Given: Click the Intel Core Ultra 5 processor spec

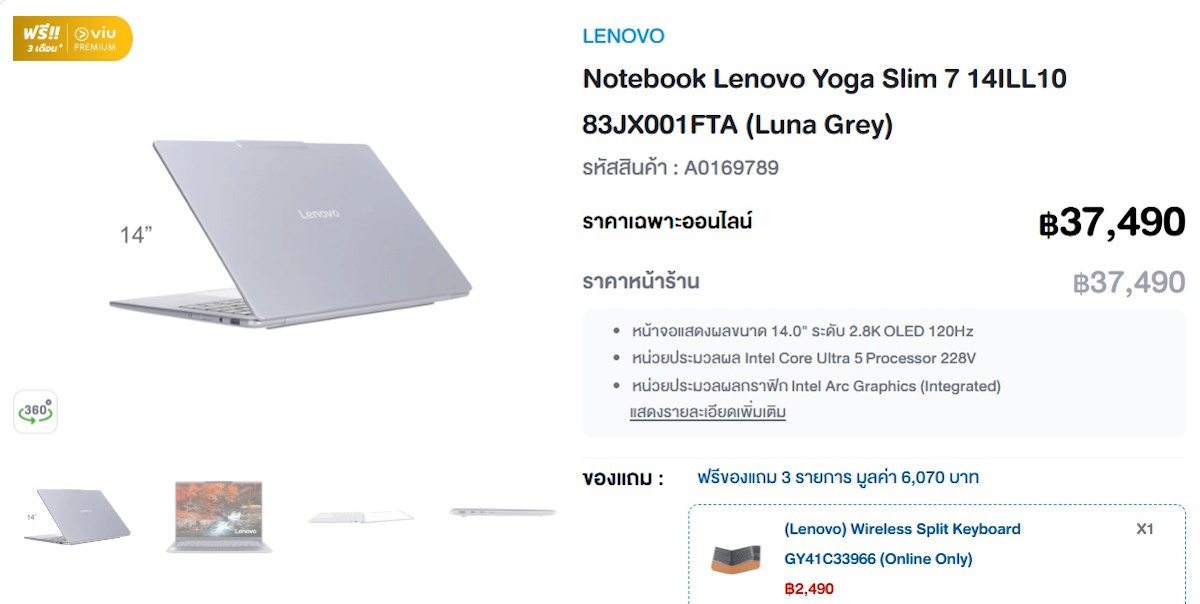Looking at the screenshot, I should click(804, 358).
